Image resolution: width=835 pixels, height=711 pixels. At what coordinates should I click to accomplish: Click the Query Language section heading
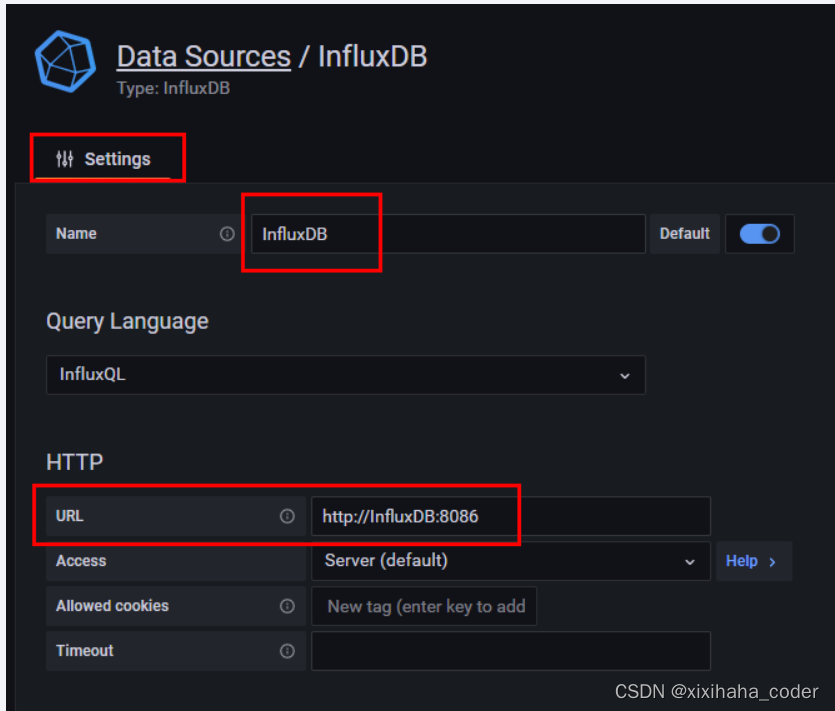pyautogui.click(x=127, y=322)
